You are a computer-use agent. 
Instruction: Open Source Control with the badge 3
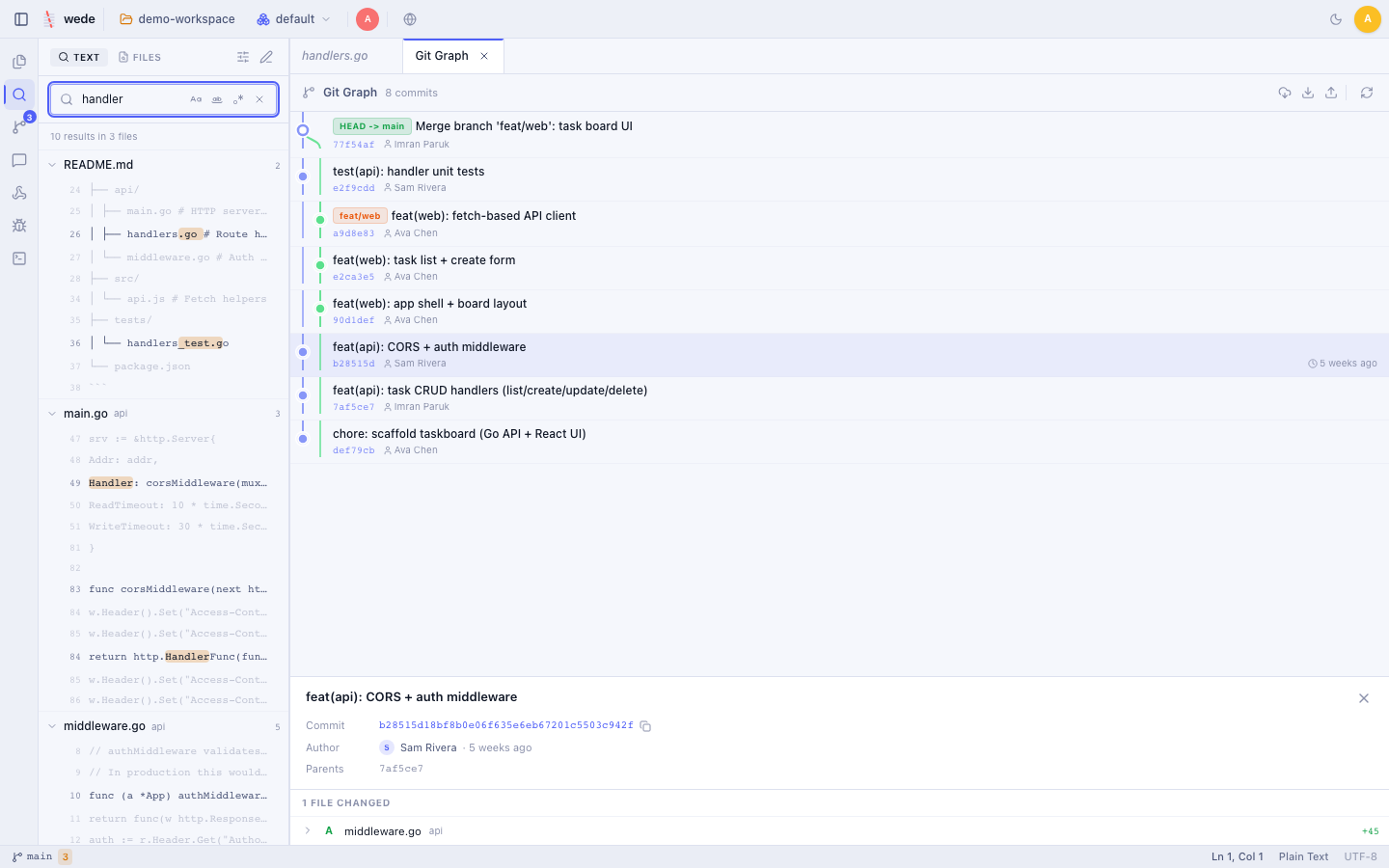point(19,127)
